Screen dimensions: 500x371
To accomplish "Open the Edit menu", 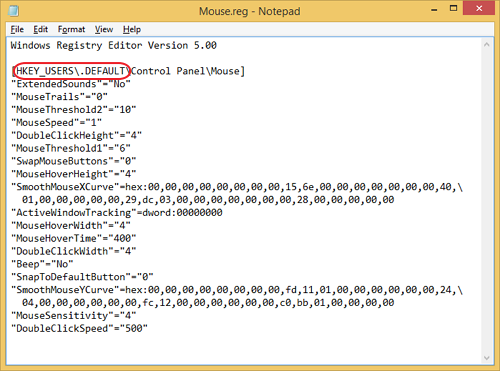I will [x=40, y=29].
